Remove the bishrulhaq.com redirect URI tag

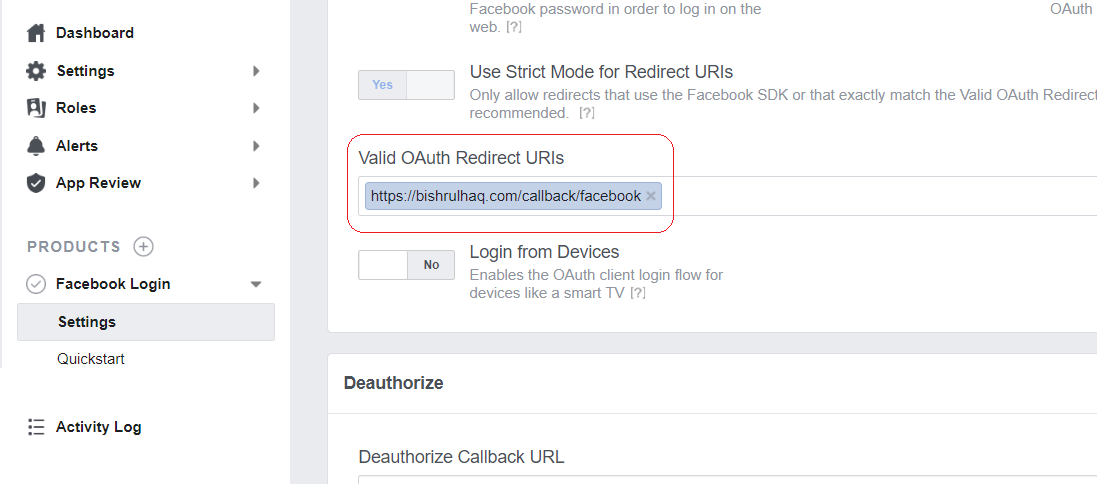pos(651,197)
